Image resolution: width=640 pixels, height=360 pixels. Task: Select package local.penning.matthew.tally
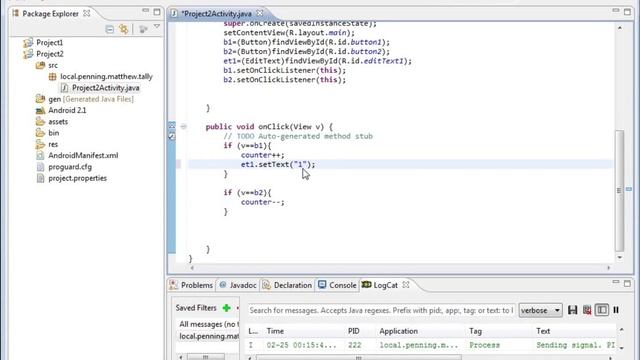(106, 76)
